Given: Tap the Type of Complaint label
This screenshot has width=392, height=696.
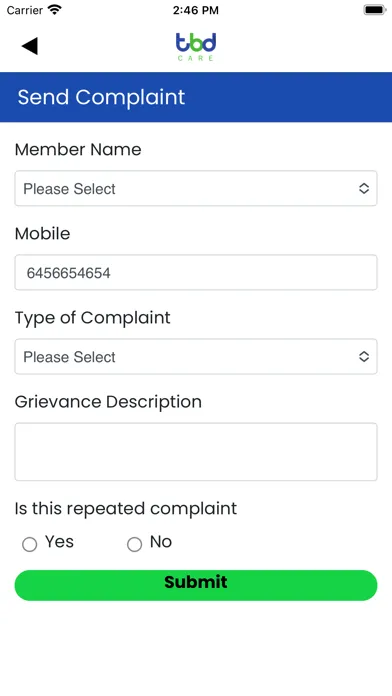Looking at the screenshot, I should click(92, 318).
